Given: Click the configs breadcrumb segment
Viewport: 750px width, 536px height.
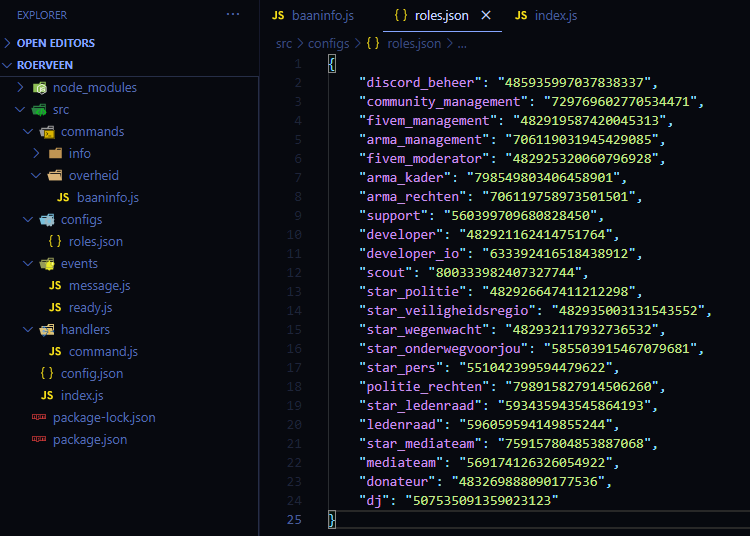Looking at the screenshot, I should (329, 44).
